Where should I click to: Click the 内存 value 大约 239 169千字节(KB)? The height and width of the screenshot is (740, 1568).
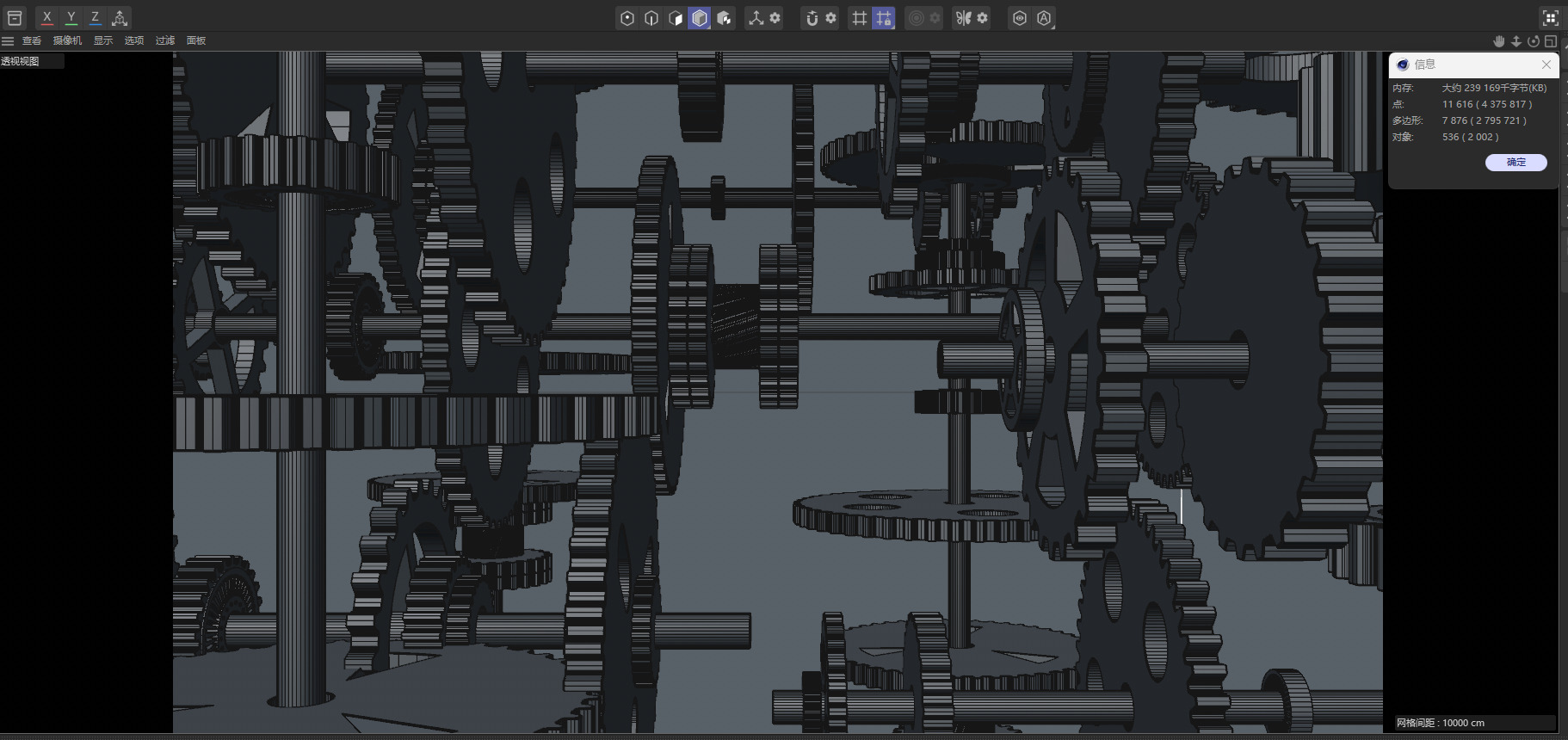[x=1495, y=88]
